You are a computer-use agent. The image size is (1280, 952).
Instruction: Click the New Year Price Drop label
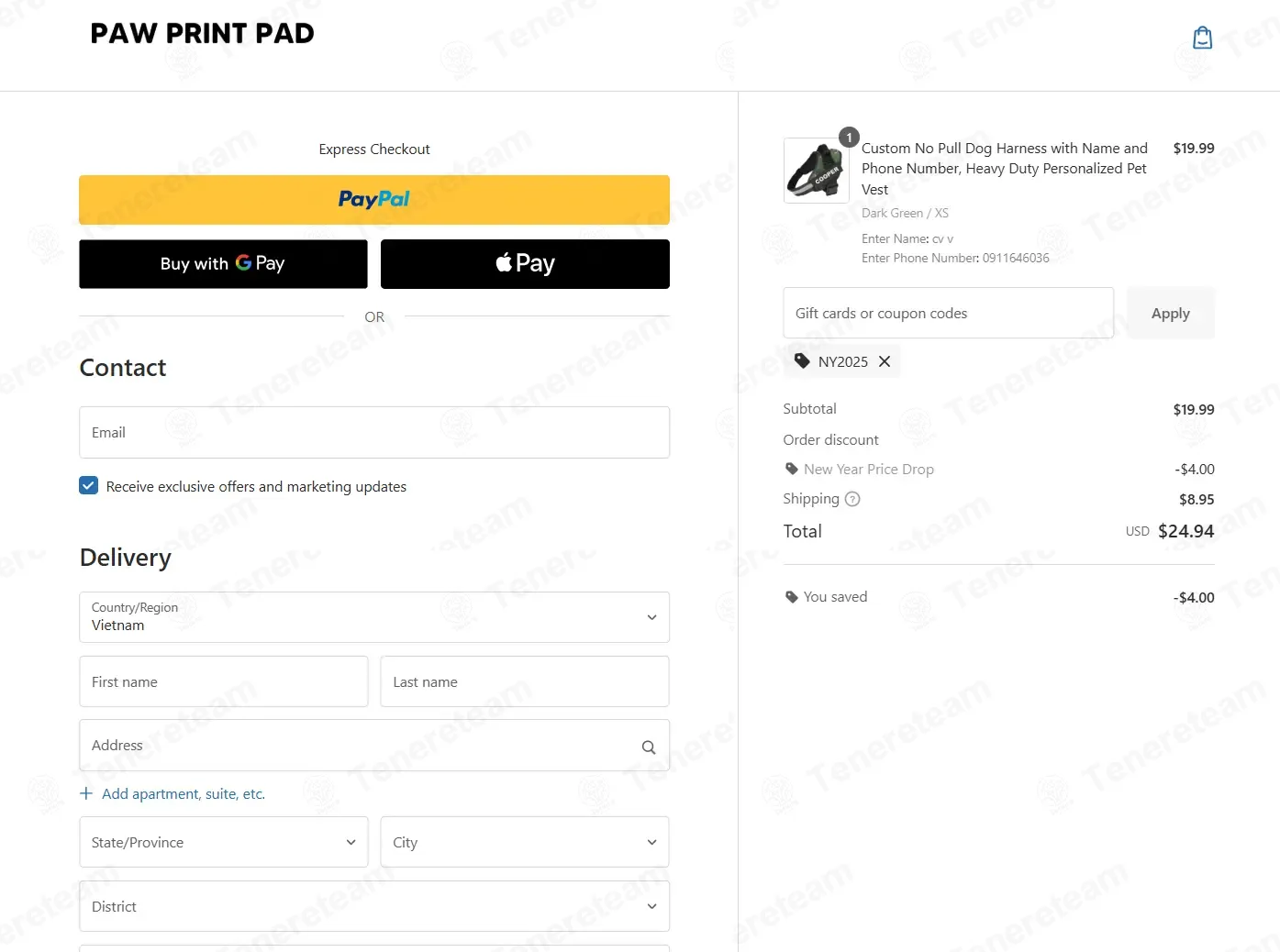tap(869, 469)
